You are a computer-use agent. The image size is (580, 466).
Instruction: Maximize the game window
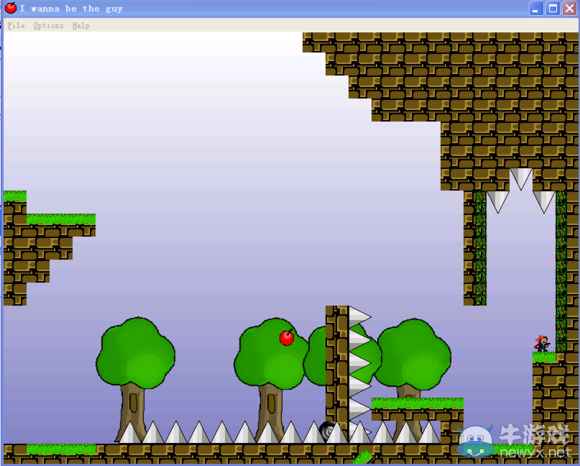pyautogui.click(x=553, y=8)
